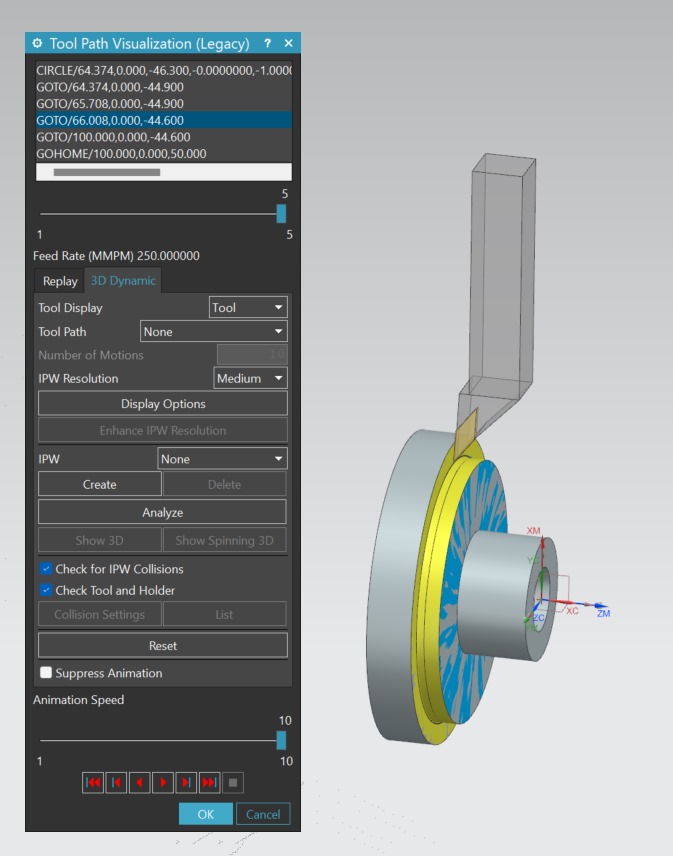This screenshot has height=856, width=673.
Task: Close the Tool Path Visualization dialog
Action: pyautogui.click(x=288, y=44)
